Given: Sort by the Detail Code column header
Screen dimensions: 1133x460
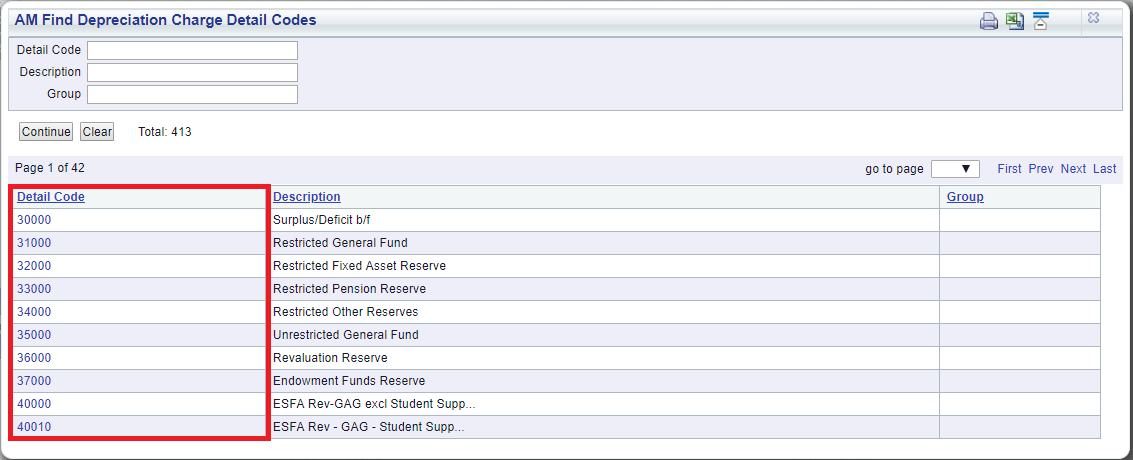Looking at the screenshot, I should 51,197.
